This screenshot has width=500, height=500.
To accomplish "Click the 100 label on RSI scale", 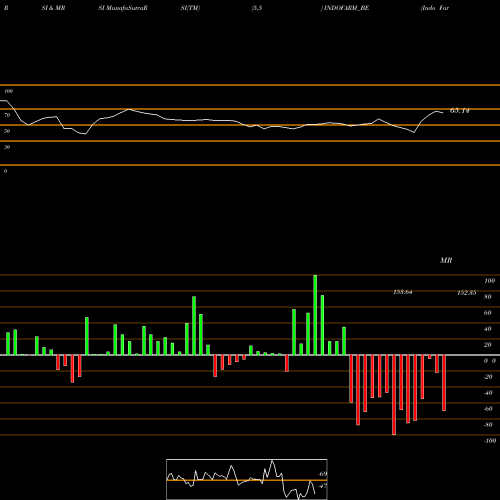I will coord(8,91).
